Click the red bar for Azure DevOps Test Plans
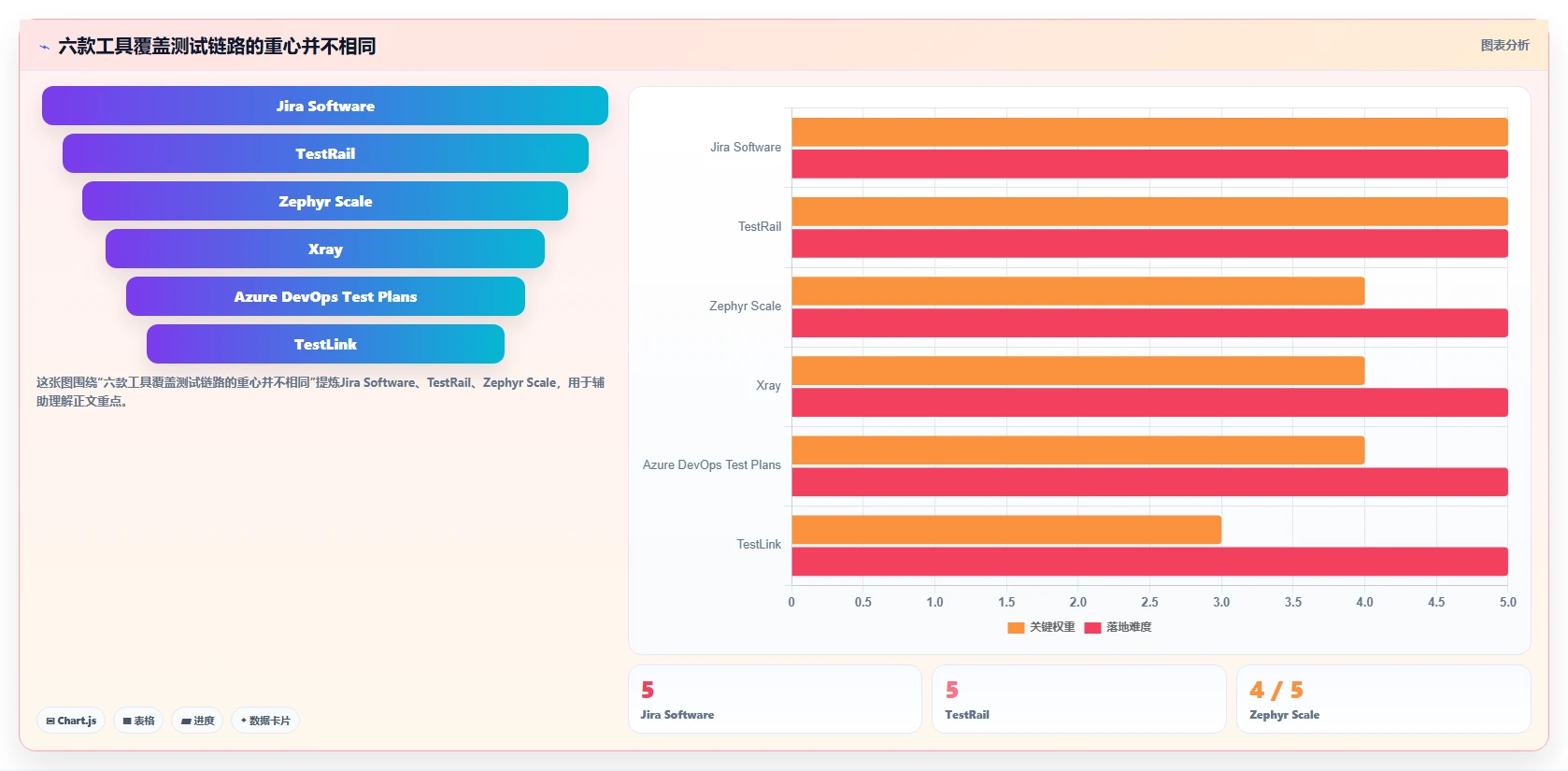The width and height of the screenshot is (1568, 771). 1149,481
